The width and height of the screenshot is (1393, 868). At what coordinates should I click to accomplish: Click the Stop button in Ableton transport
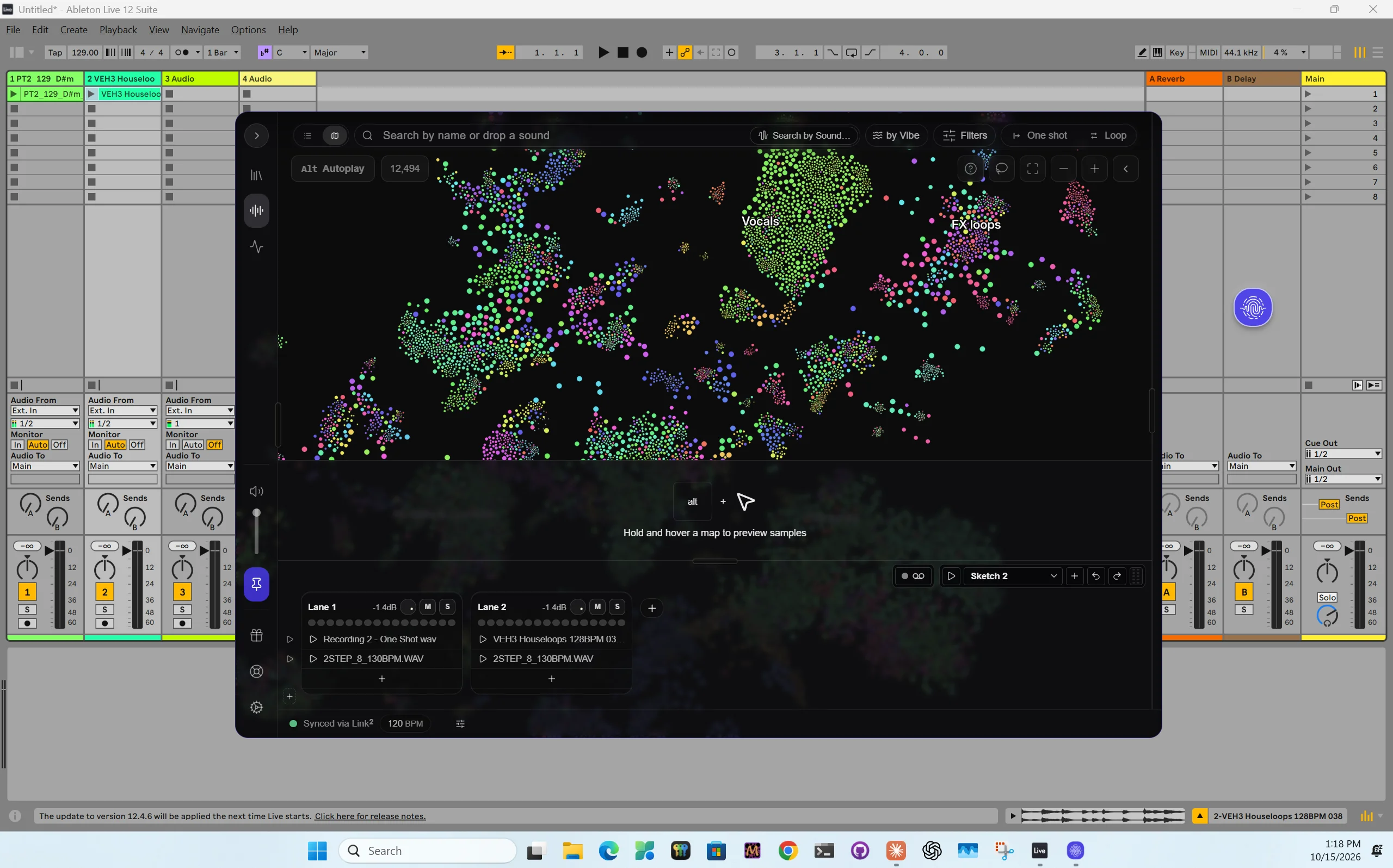click(x=622, y=52)
